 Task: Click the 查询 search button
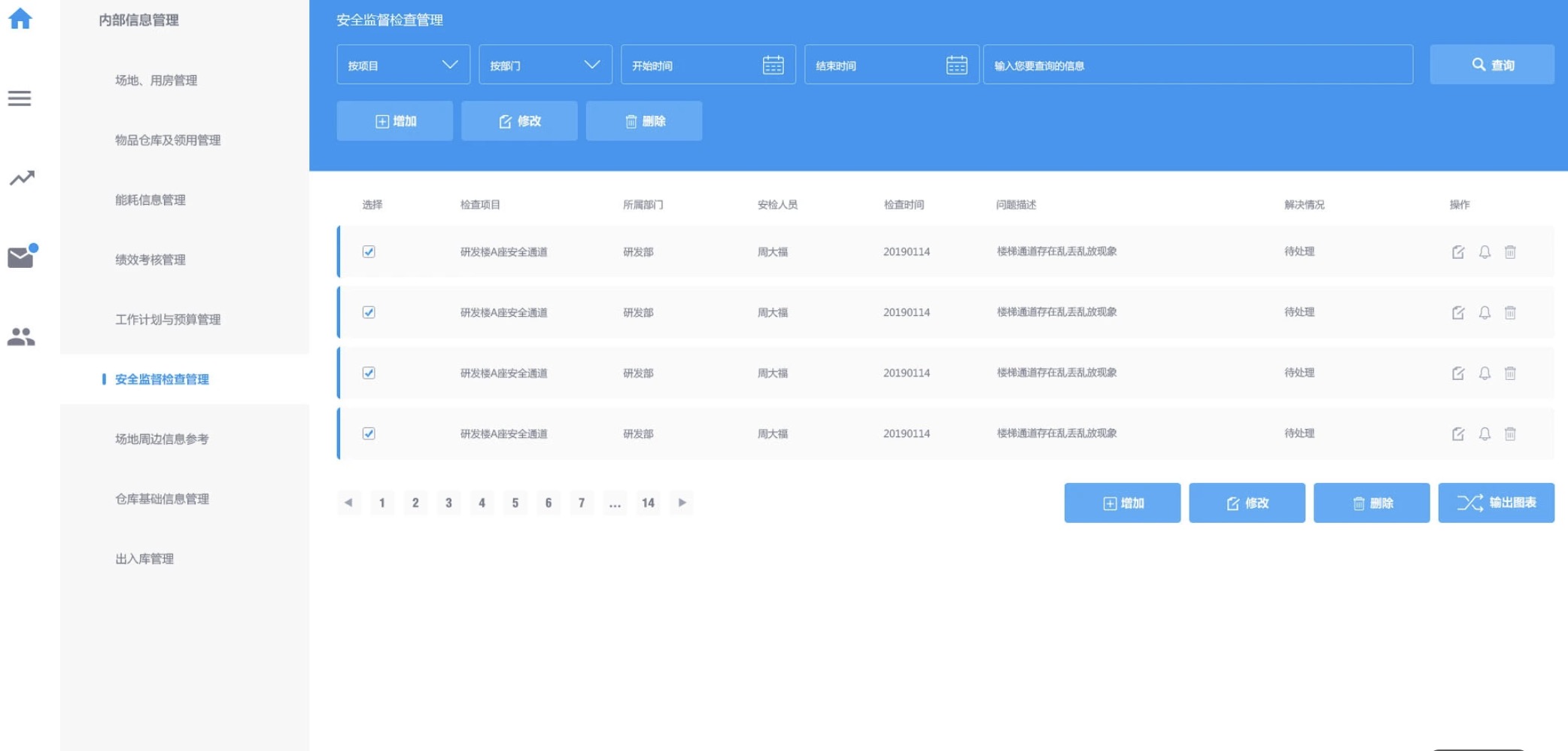pyautogui.click(x=1492, y=65)
